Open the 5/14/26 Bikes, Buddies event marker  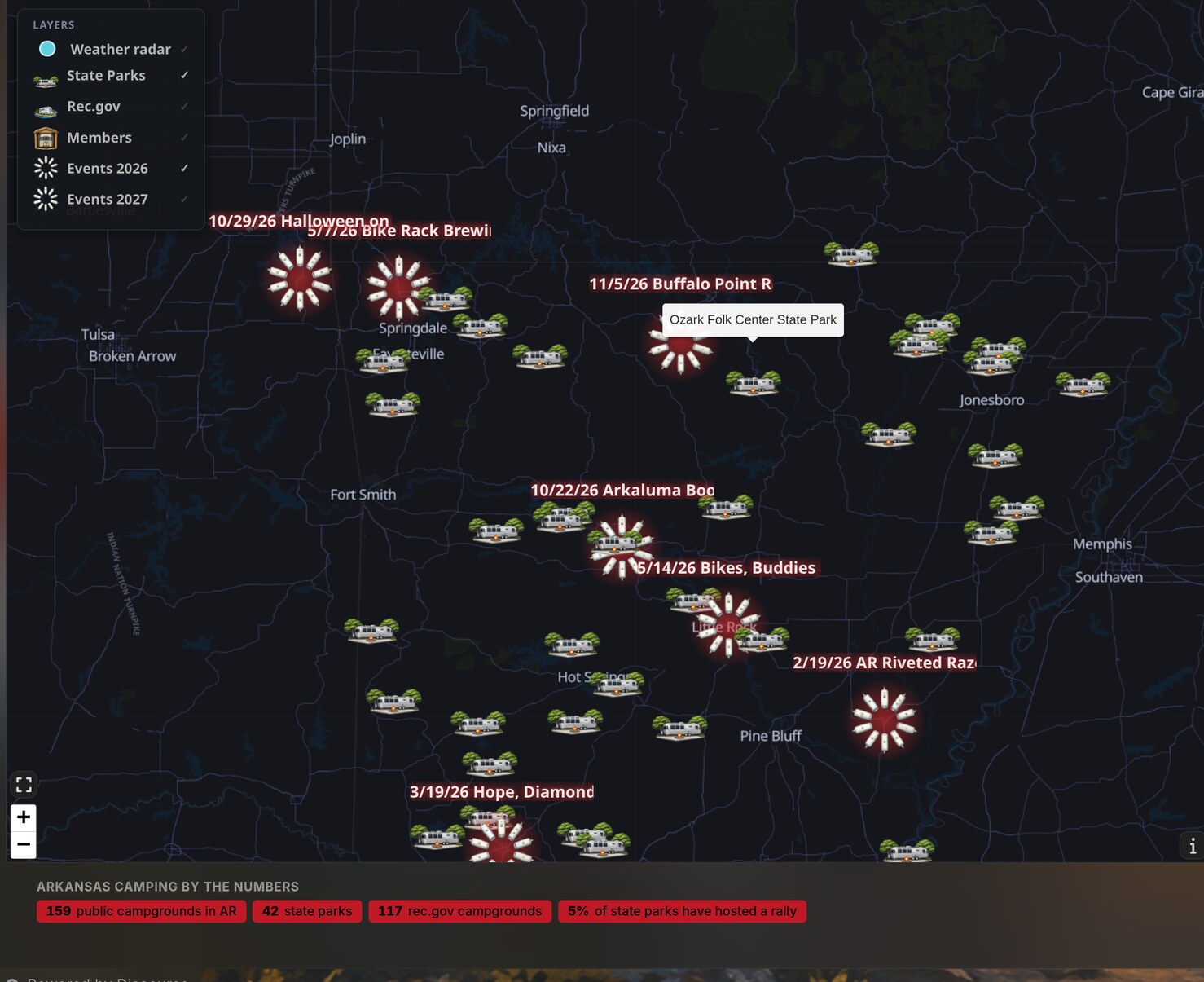tap(728, 625)
